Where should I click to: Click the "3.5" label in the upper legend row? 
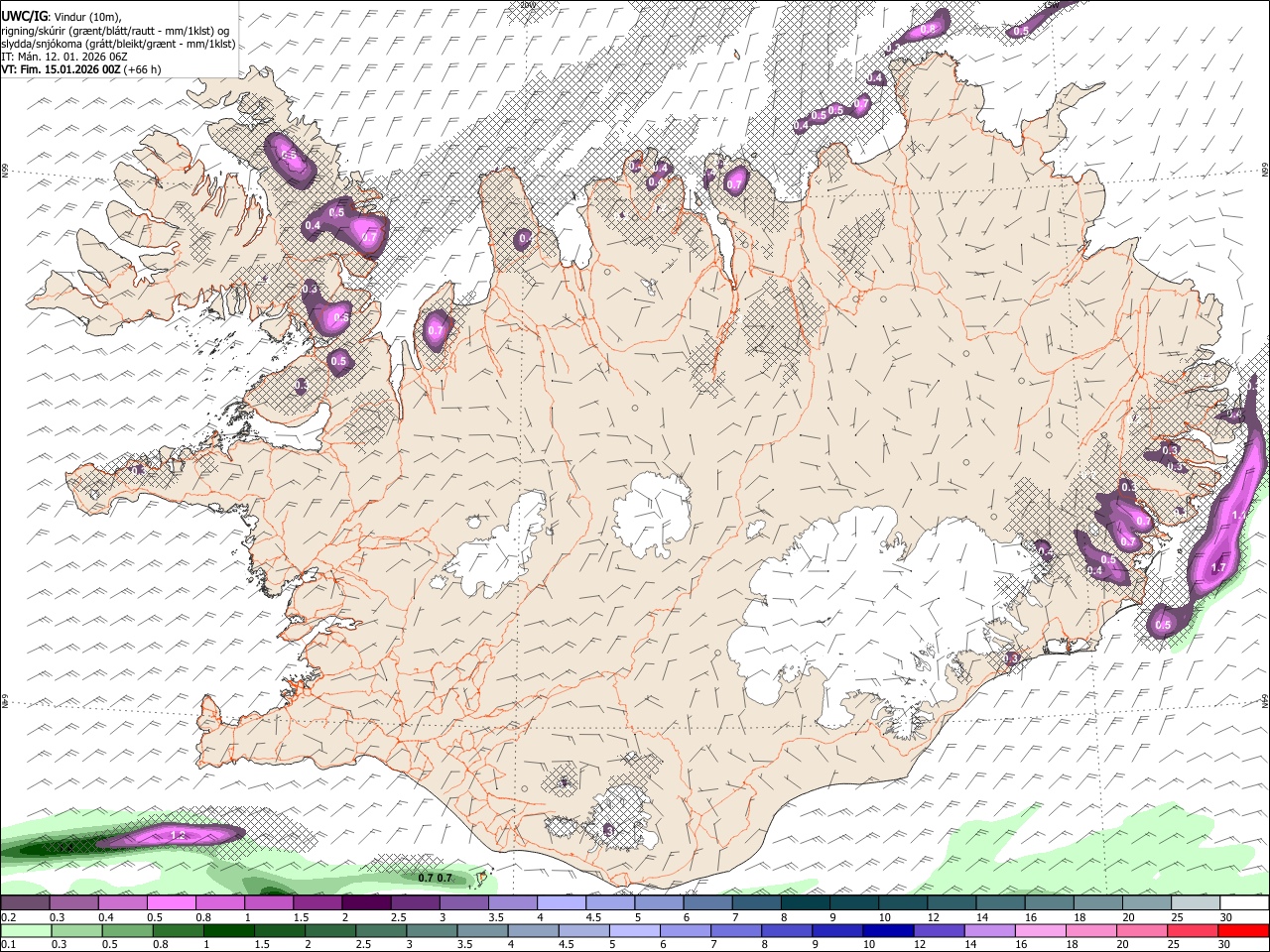click(x=495, y=917)
